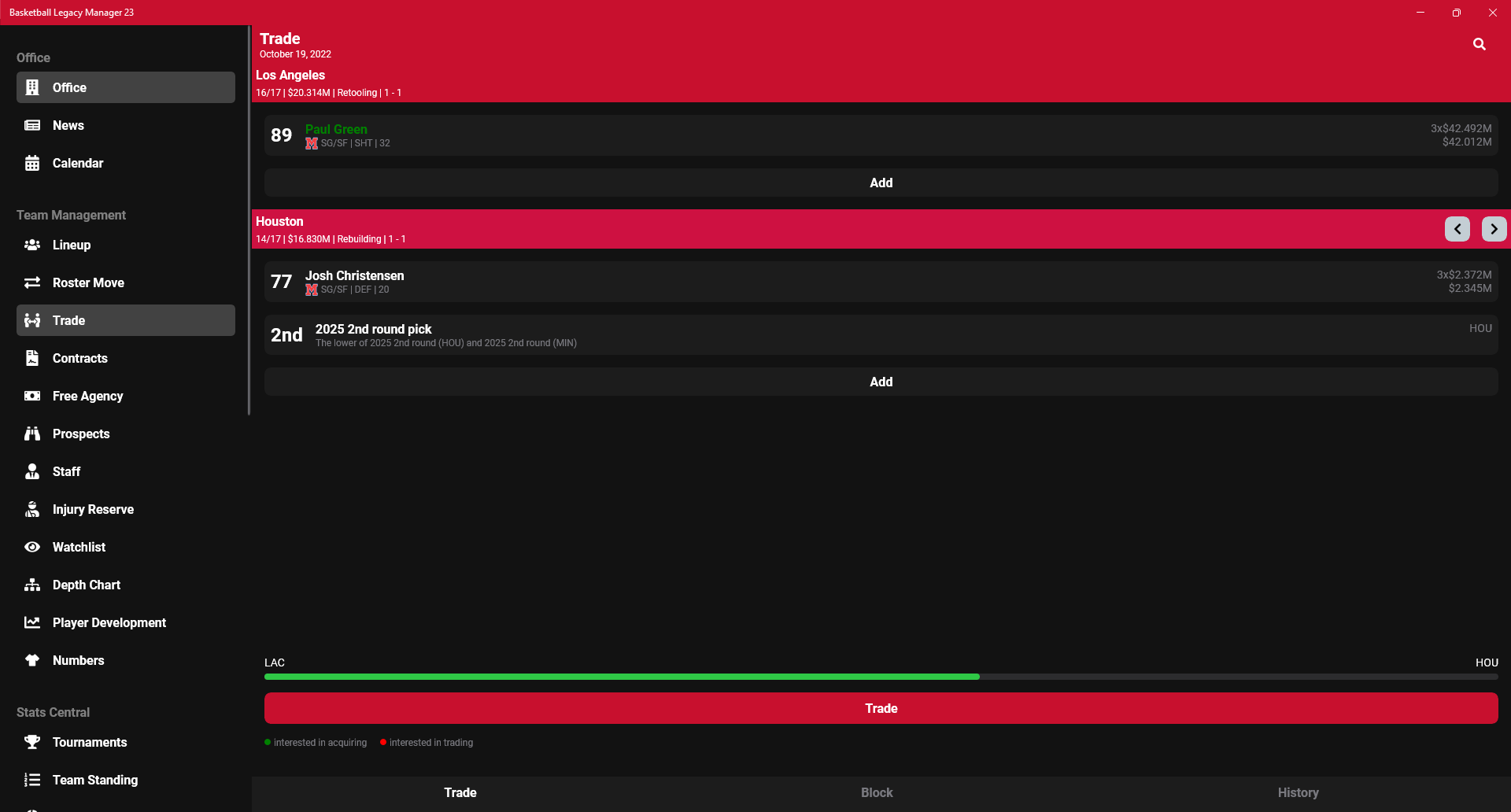The image size is (1511, 812).
Task: Go to previous trade partner team
Action: click(1457, 229)
